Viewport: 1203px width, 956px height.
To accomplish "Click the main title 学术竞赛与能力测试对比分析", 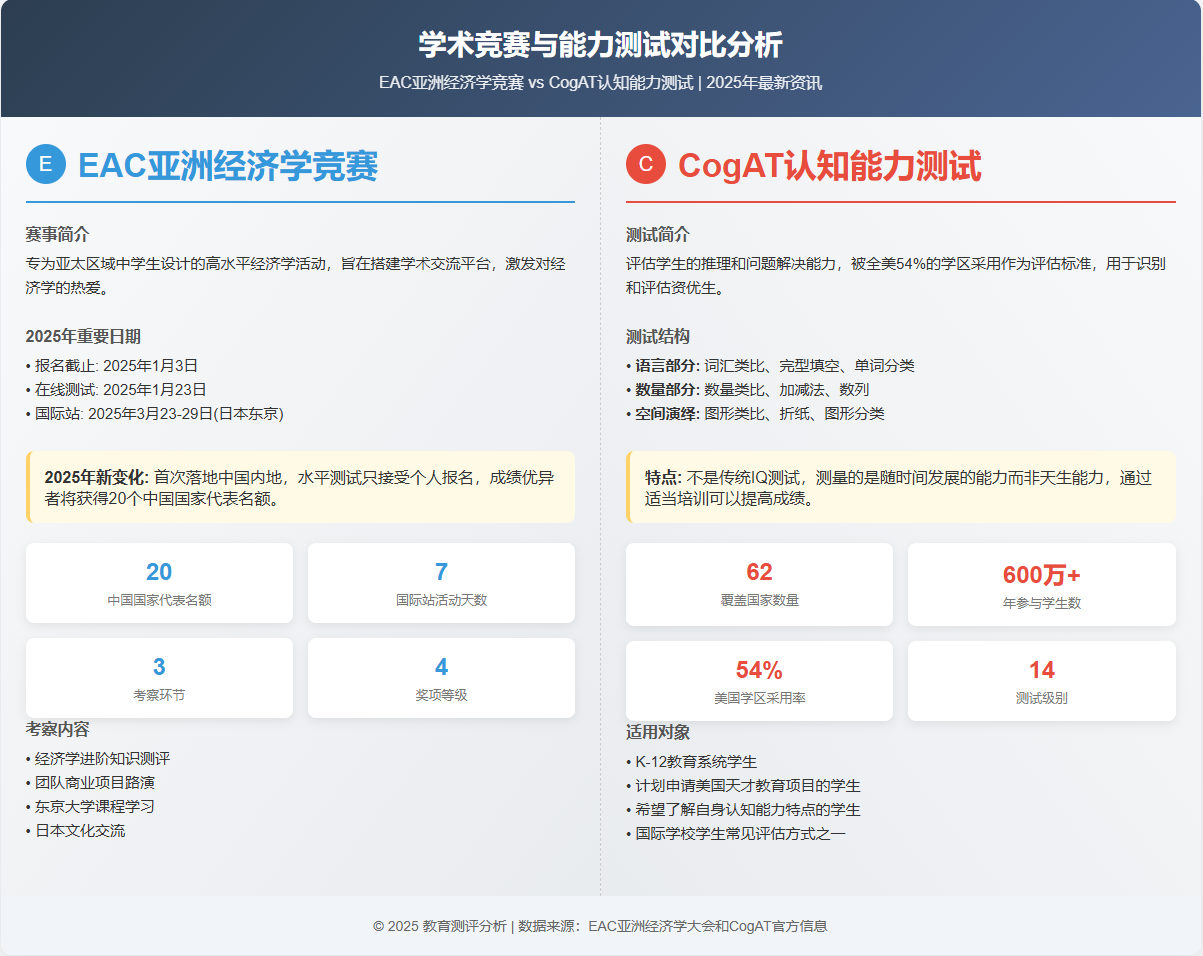I will click(x=601, y=45).
